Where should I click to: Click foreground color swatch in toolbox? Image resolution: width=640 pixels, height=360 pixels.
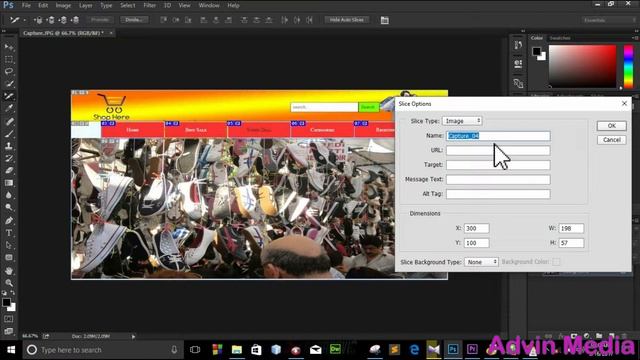tap(6, 302)
